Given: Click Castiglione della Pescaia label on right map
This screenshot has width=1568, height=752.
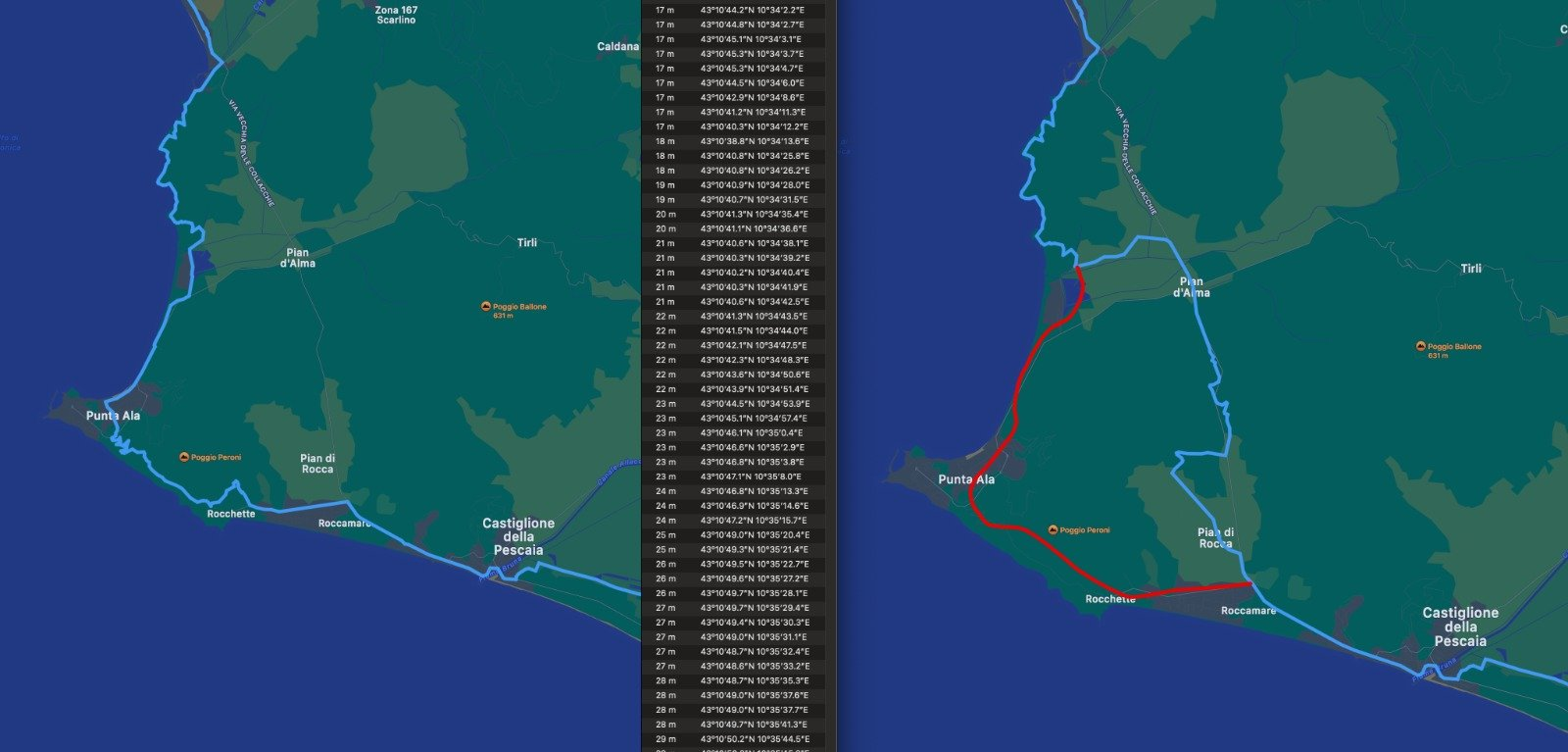Looking at the screenshot, I should pos(1460,627).
